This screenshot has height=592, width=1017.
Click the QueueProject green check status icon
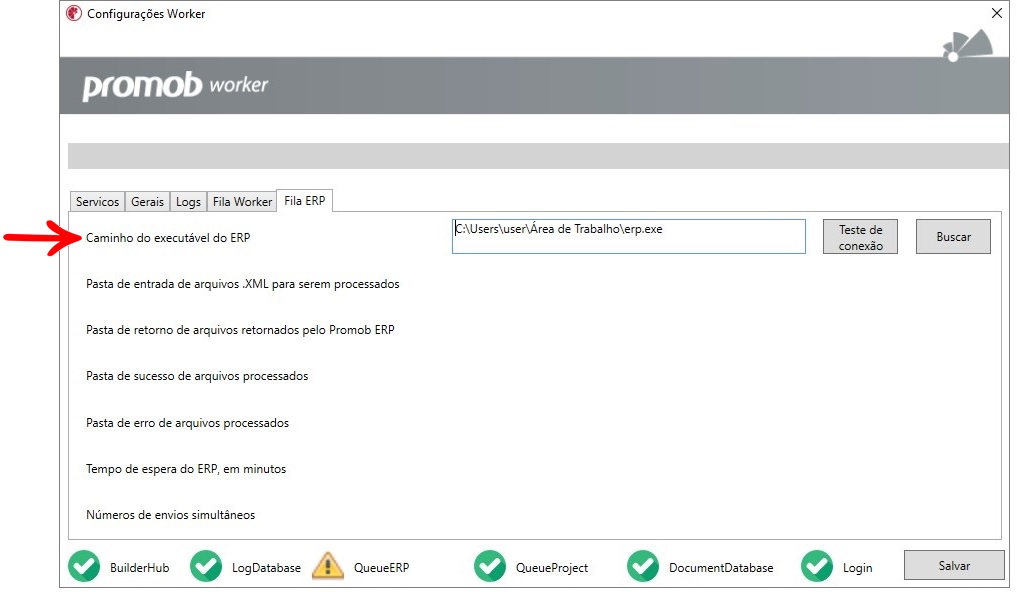pos(490,566)
